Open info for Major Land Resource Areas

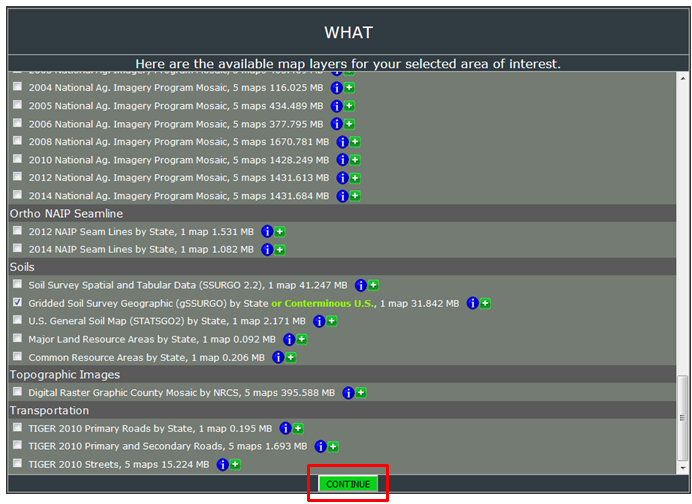pos(289,339)
